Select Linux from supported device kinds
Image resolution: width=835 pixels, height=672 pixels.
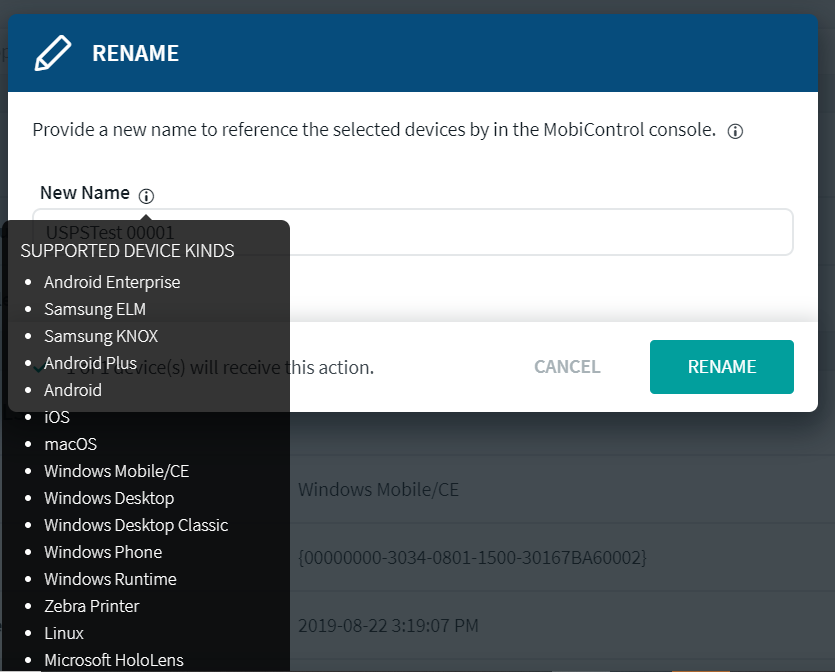[64, 633]
